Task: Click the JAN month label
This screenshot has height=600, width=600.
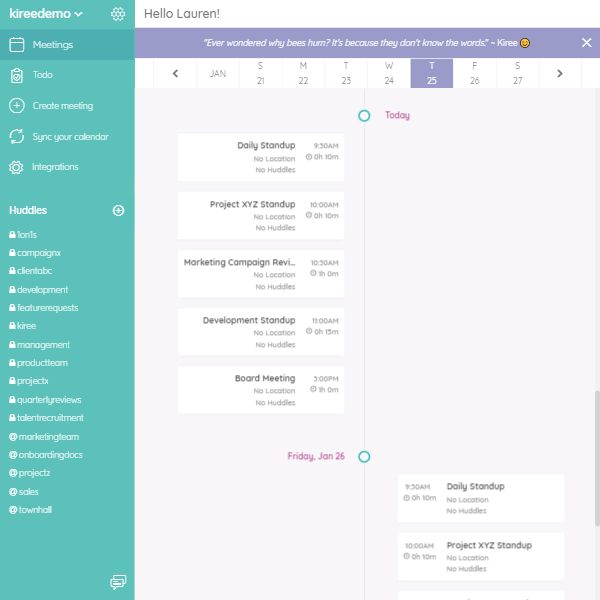Action: 218,73
